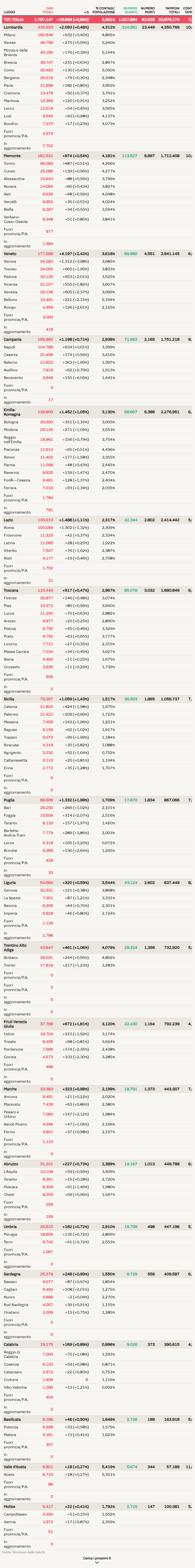195x1568 pixels.
Task: Click the NUMERO MORTI column header
Action: (x=148, y=10)
